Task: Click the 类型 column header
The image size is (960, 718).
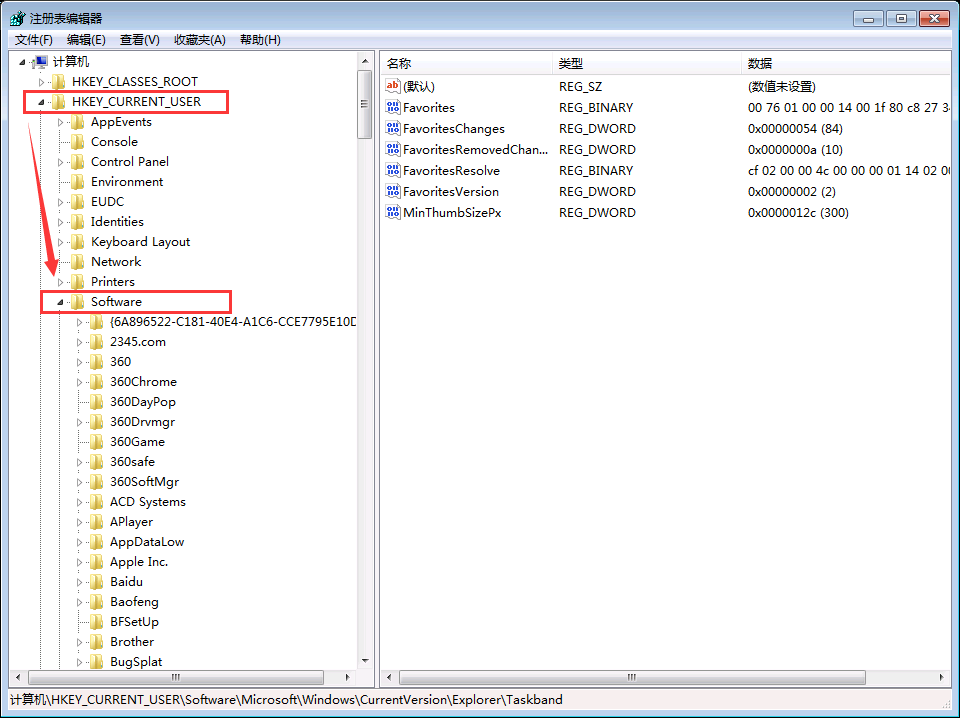Action: pyautogui.click(x=571, y=64)
